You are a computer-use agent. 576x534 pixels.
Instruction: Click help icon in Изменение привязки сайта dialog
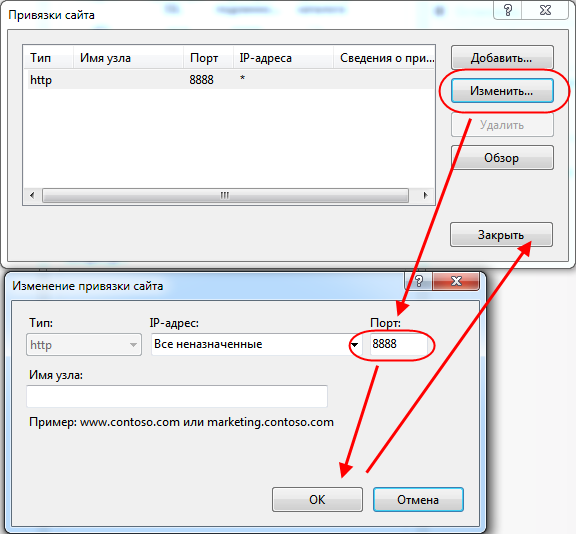(419, 281)
